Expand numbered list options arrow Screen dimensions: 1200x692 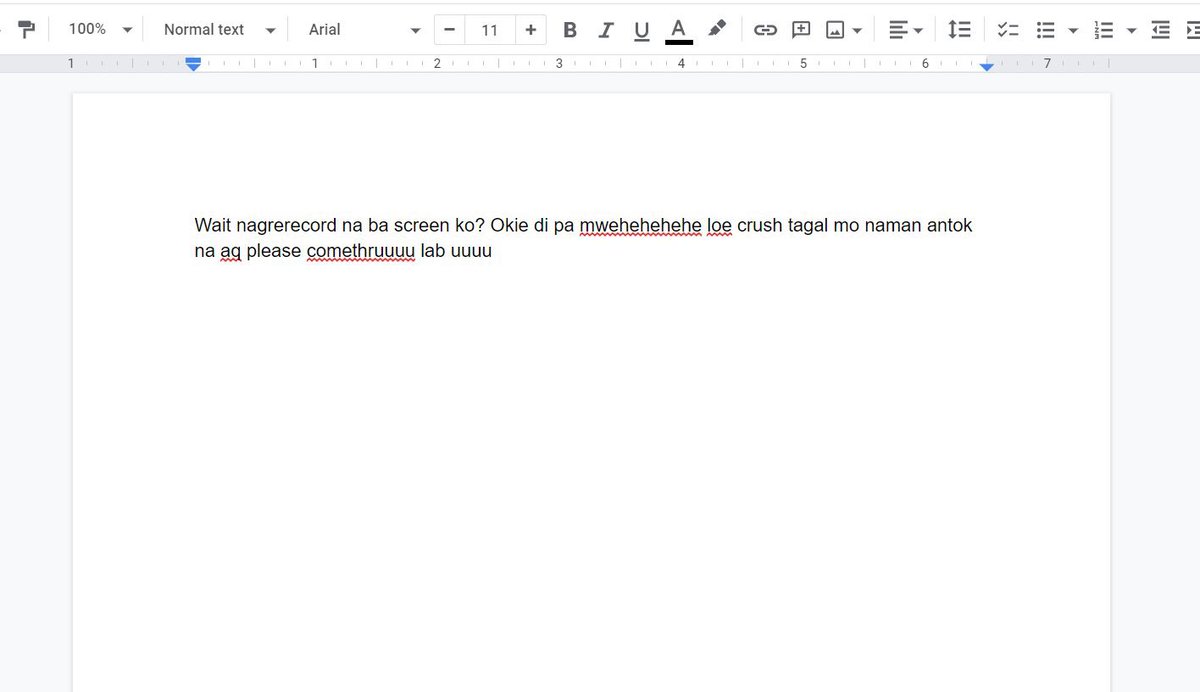pyautogui.click(x=1131, y=30)
